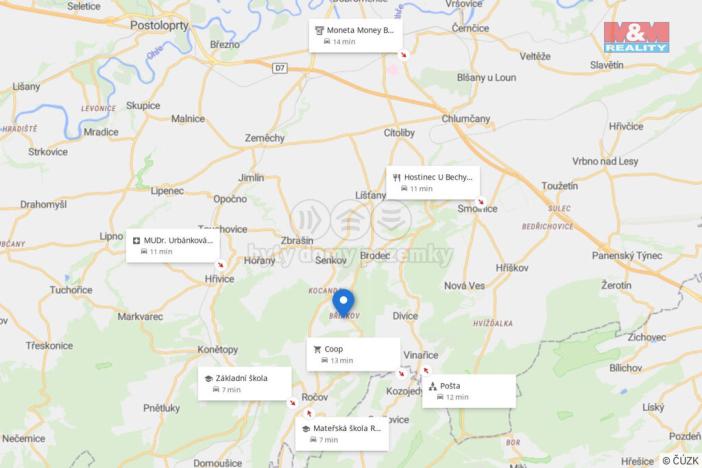
Task: Click the red arrow marker at Hřivice
Action: [x=221, y=265]
